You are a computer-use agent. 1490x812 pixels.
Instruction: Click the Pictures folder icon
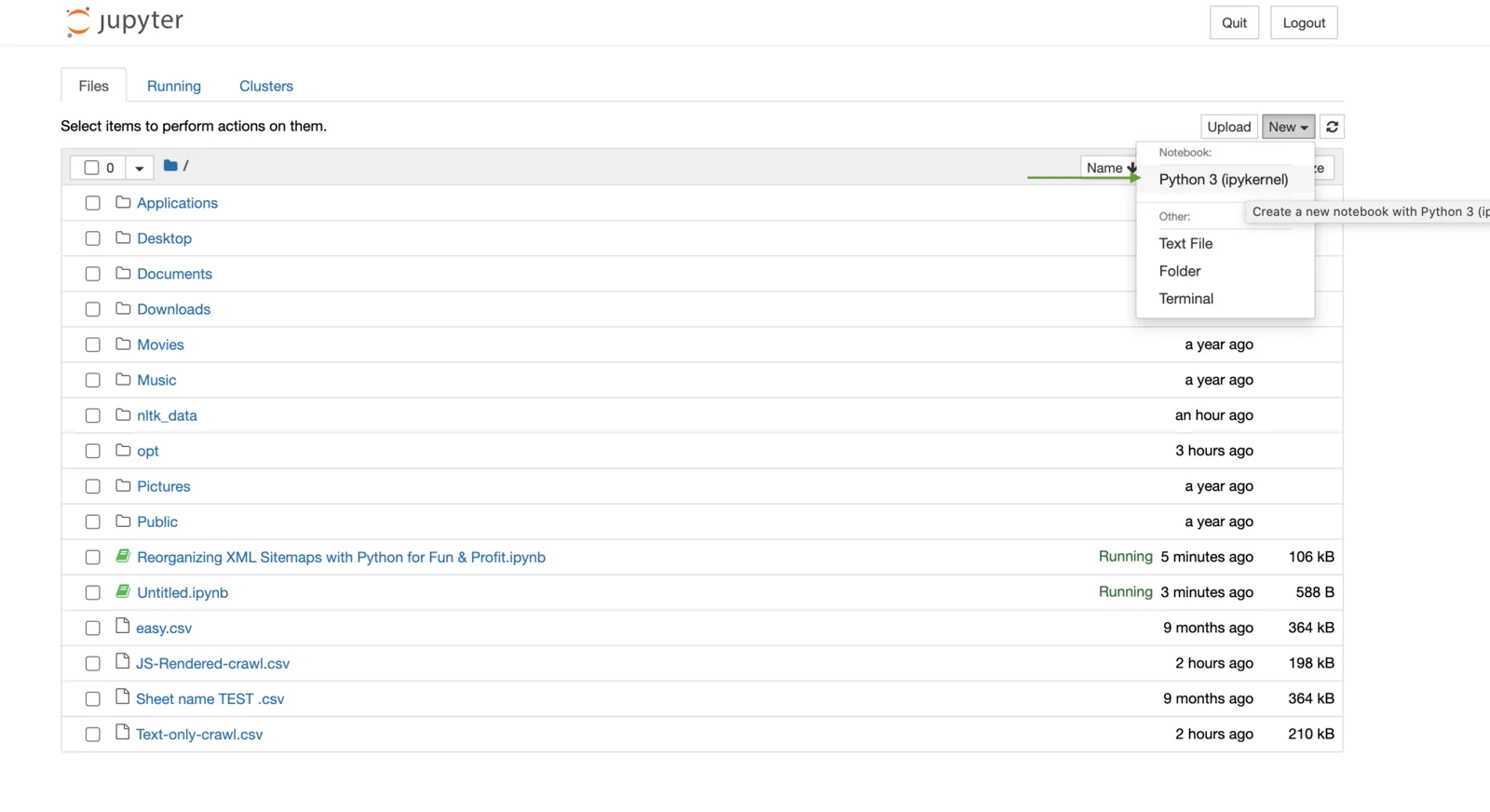coord(123,485)
